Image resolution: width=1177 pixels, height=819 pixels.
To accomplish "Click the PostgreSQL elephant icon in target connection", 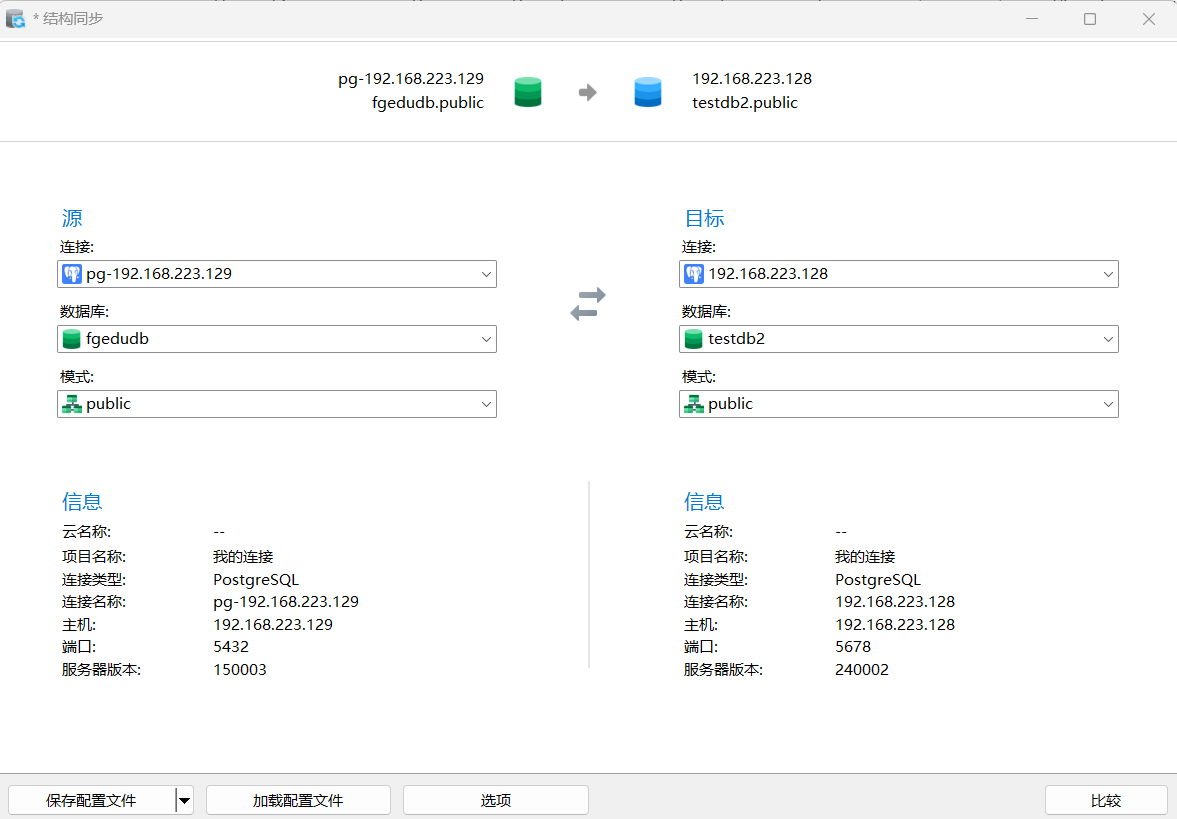I will [694, 274].
